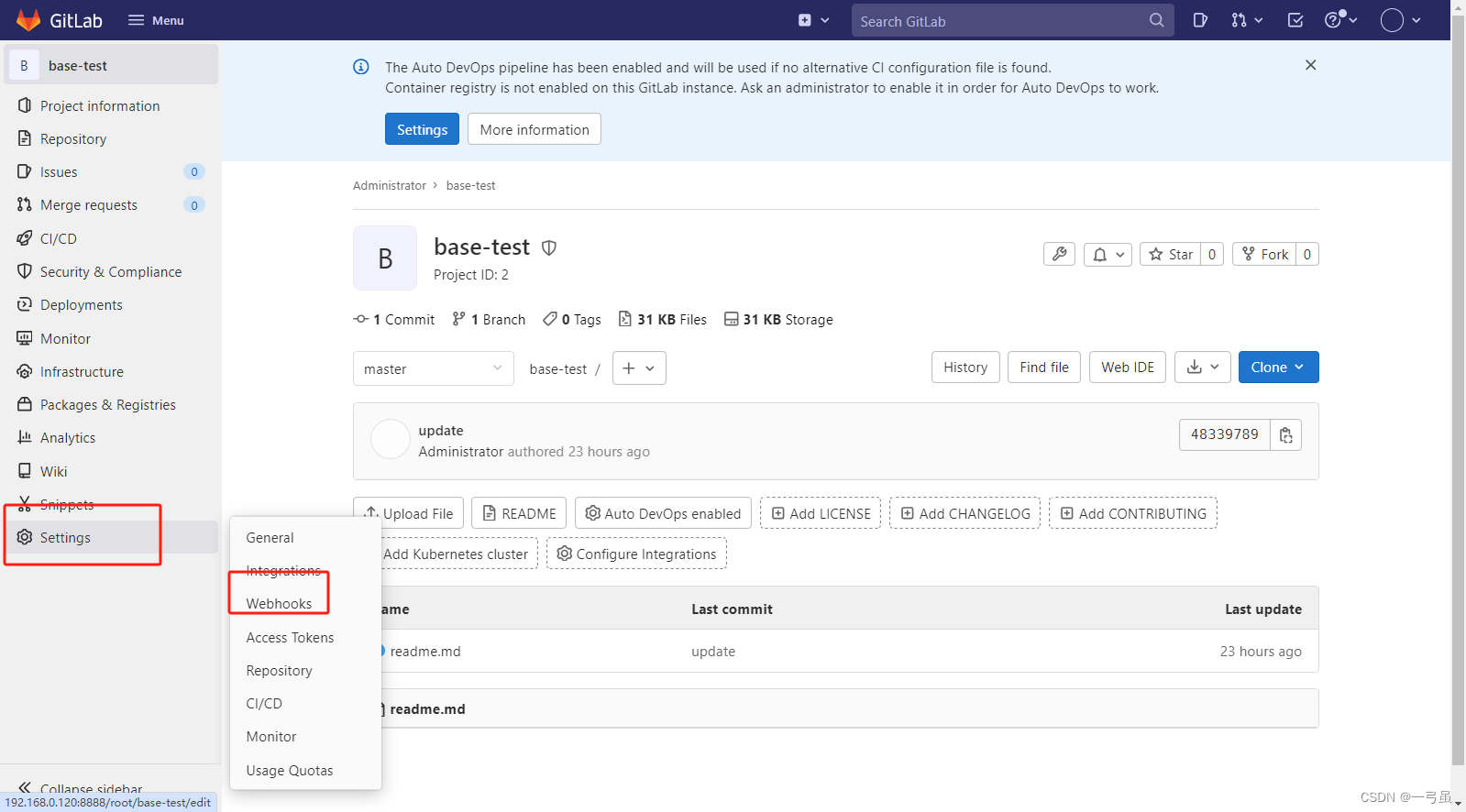Click the Add LICENSE button
1466x812 pixels.
[821, 513]
